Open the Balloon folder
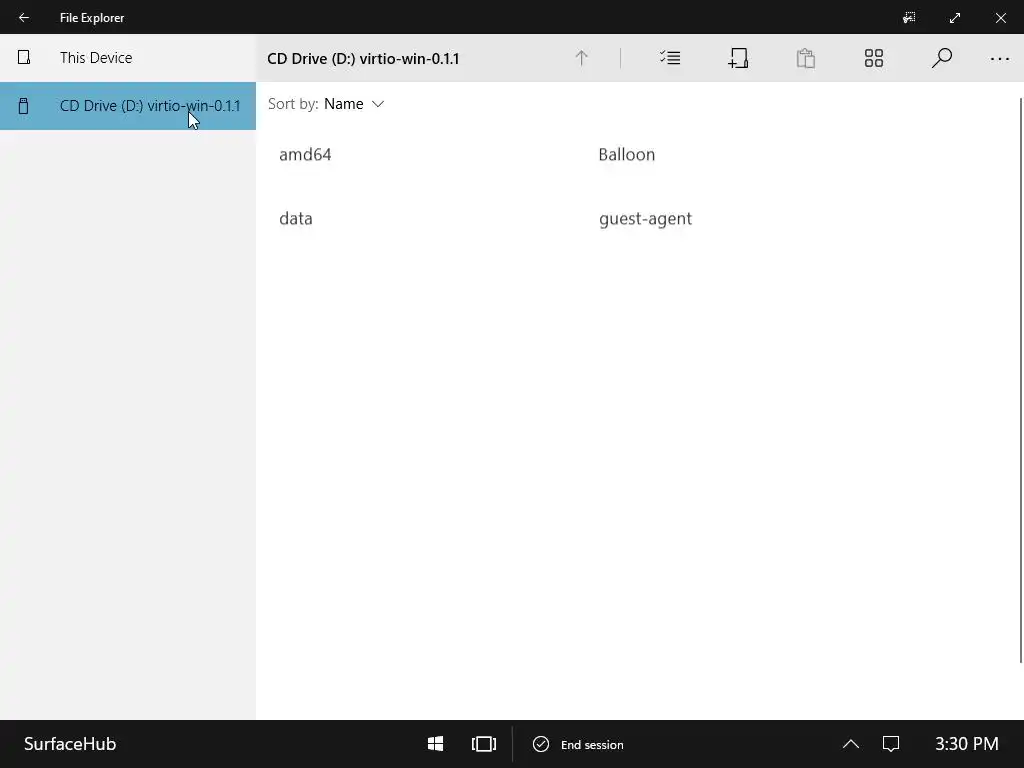1024x768 pixels. click(626, 155)
